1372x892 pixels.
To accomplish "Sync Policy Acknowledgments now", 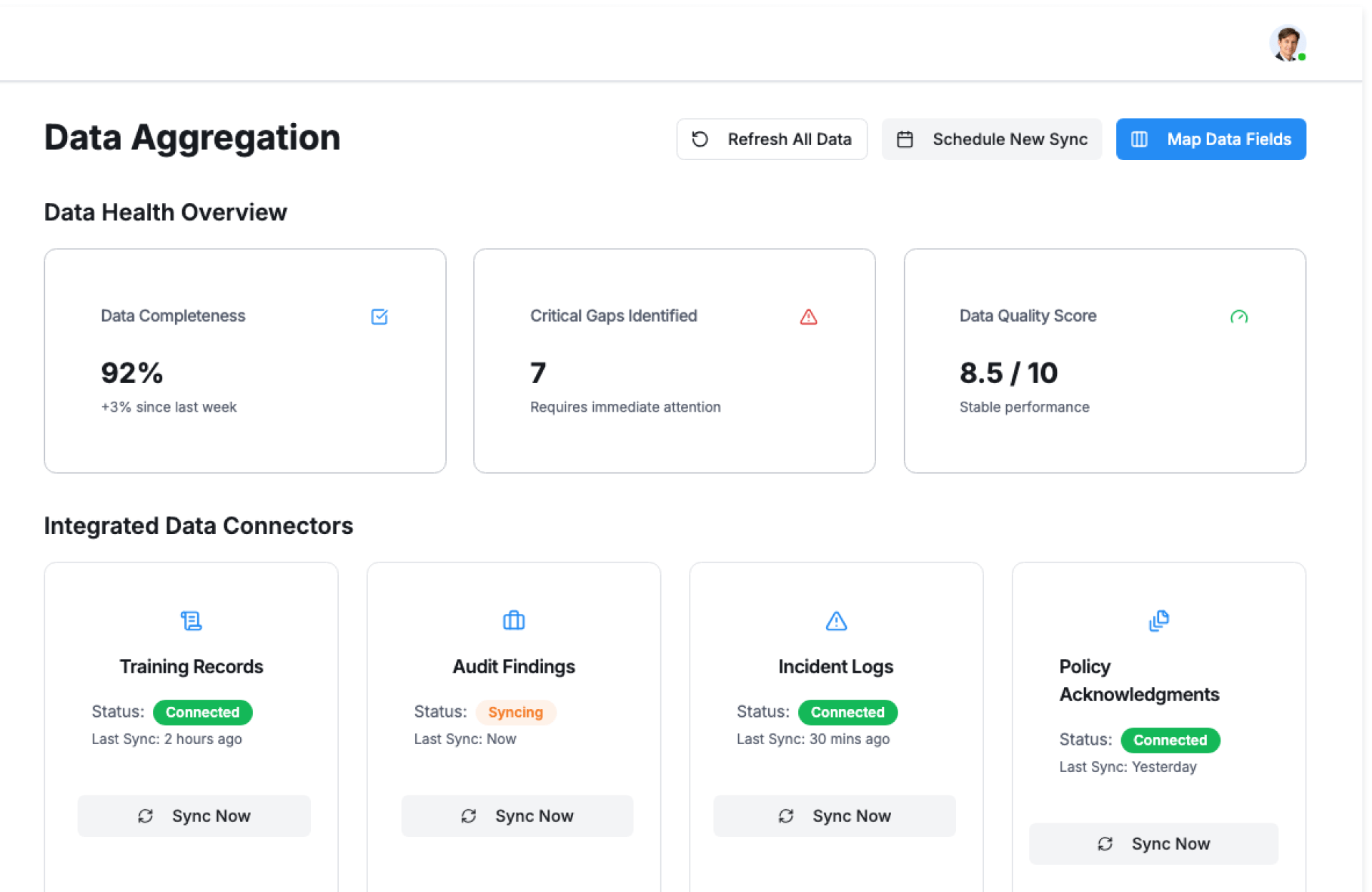I will click(1153, 843).
